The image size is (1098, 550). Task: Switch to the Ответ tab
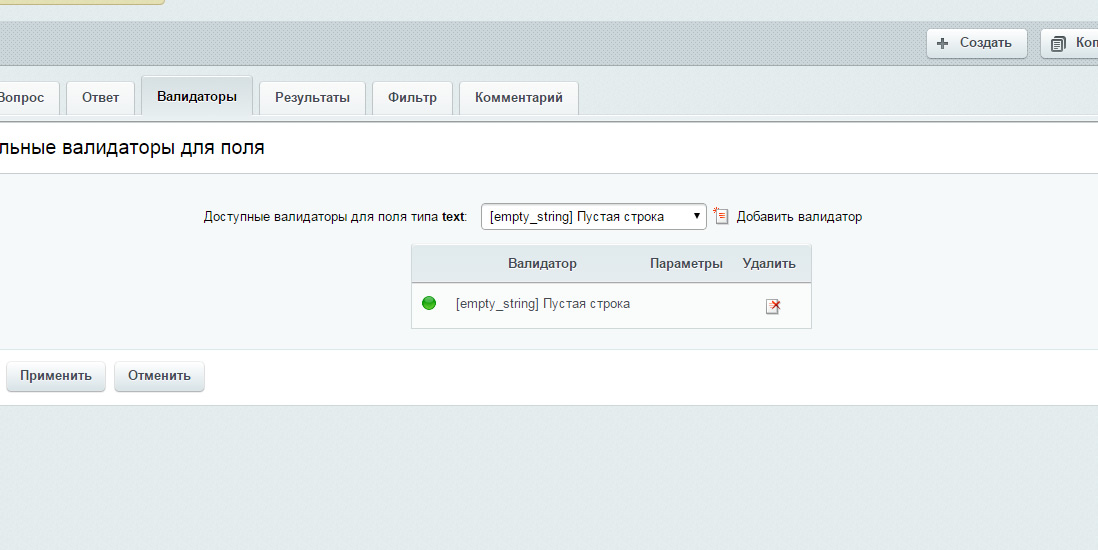click(100, 98)
